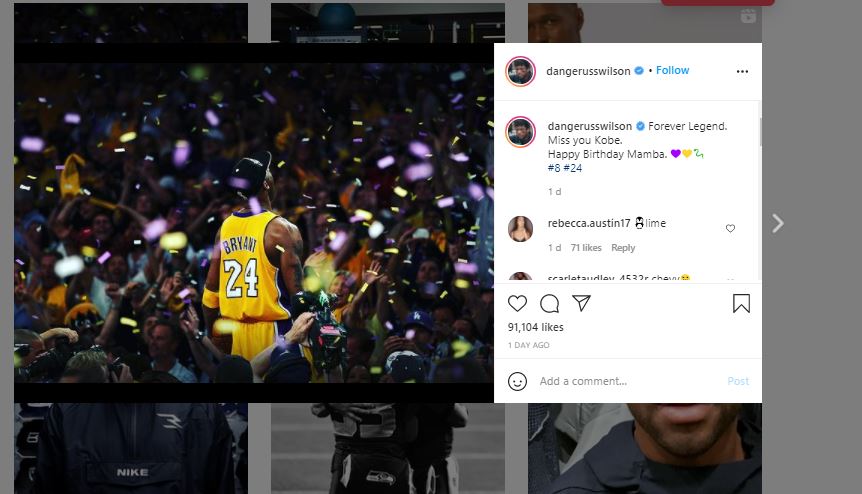Open dangerusswilson username in caption

[x=590, y=126]
